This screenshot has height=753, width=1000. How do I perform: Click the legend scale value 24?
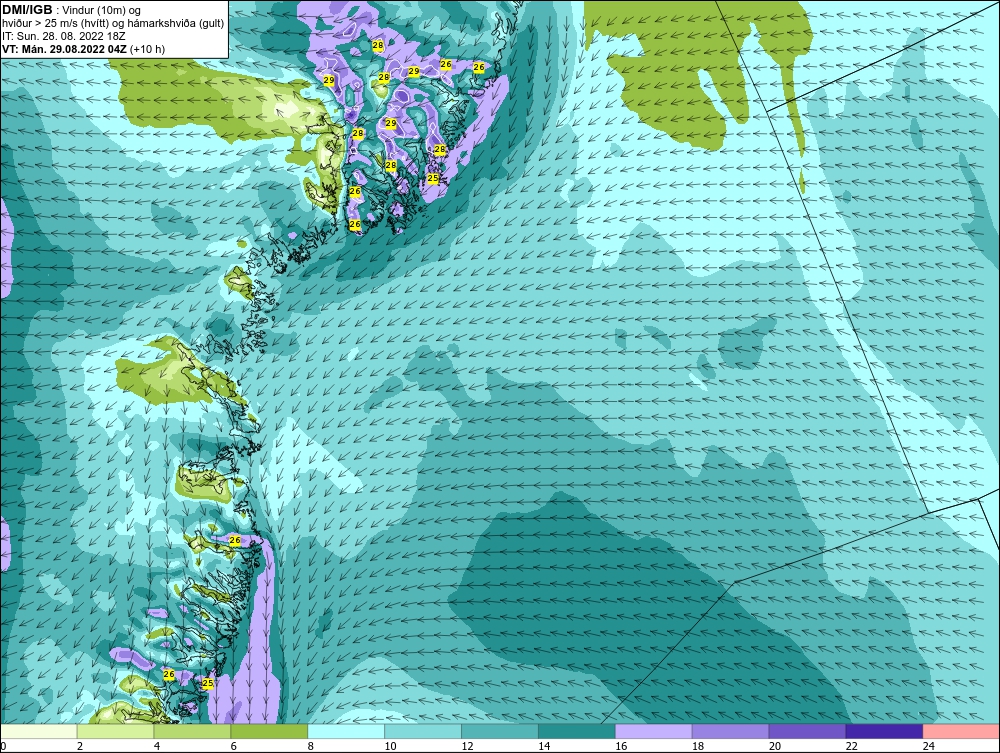[x=929, y=746]
